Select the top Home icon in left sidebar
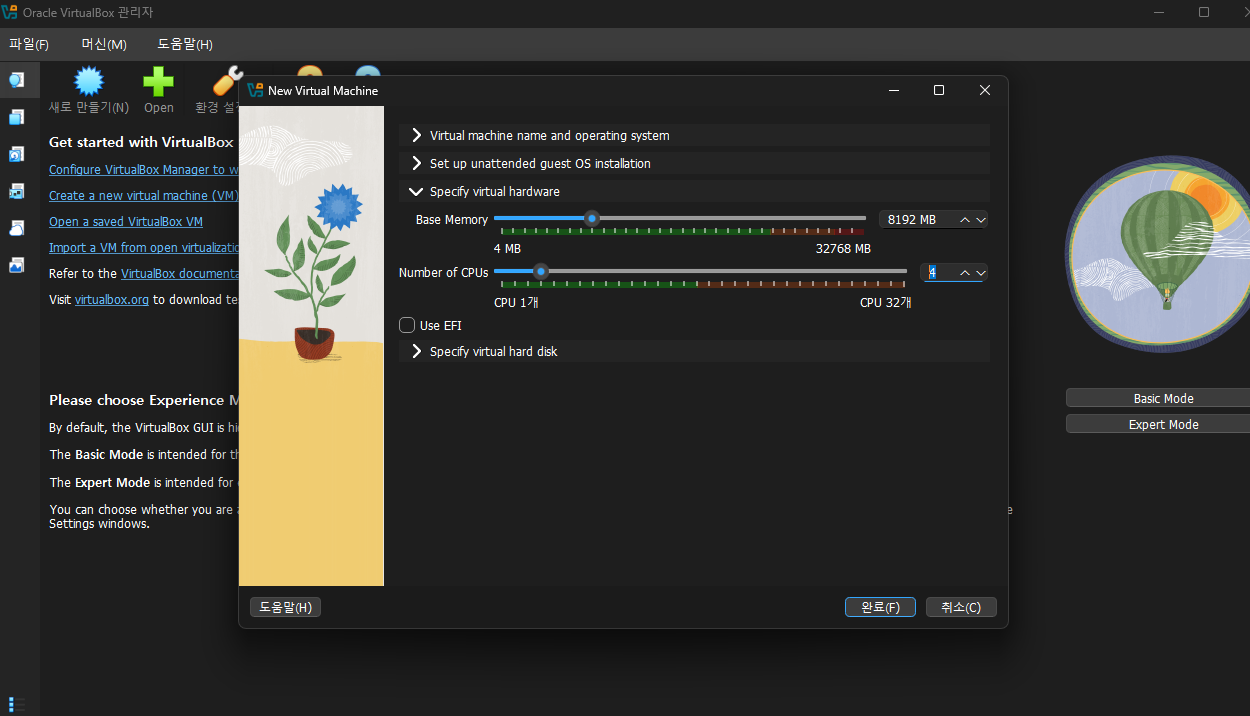This screenshot has width=1250, height=716. 17,80
